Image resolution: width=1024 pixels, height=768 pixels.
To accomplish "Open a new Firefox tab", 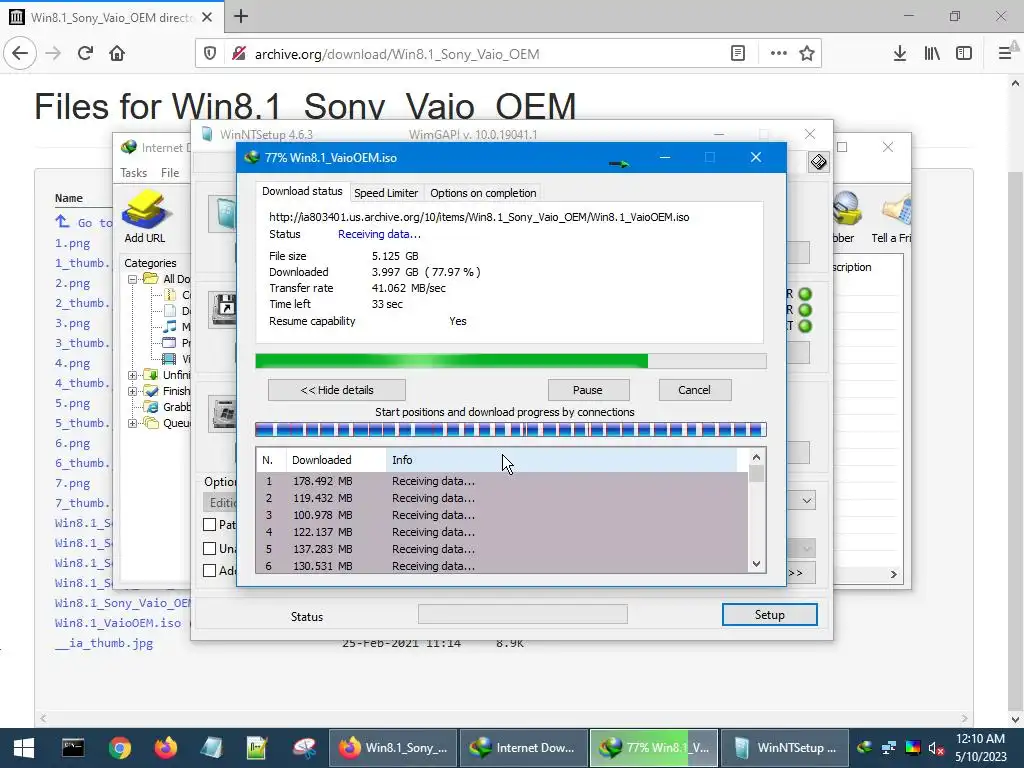I will (x=241, y=16).
